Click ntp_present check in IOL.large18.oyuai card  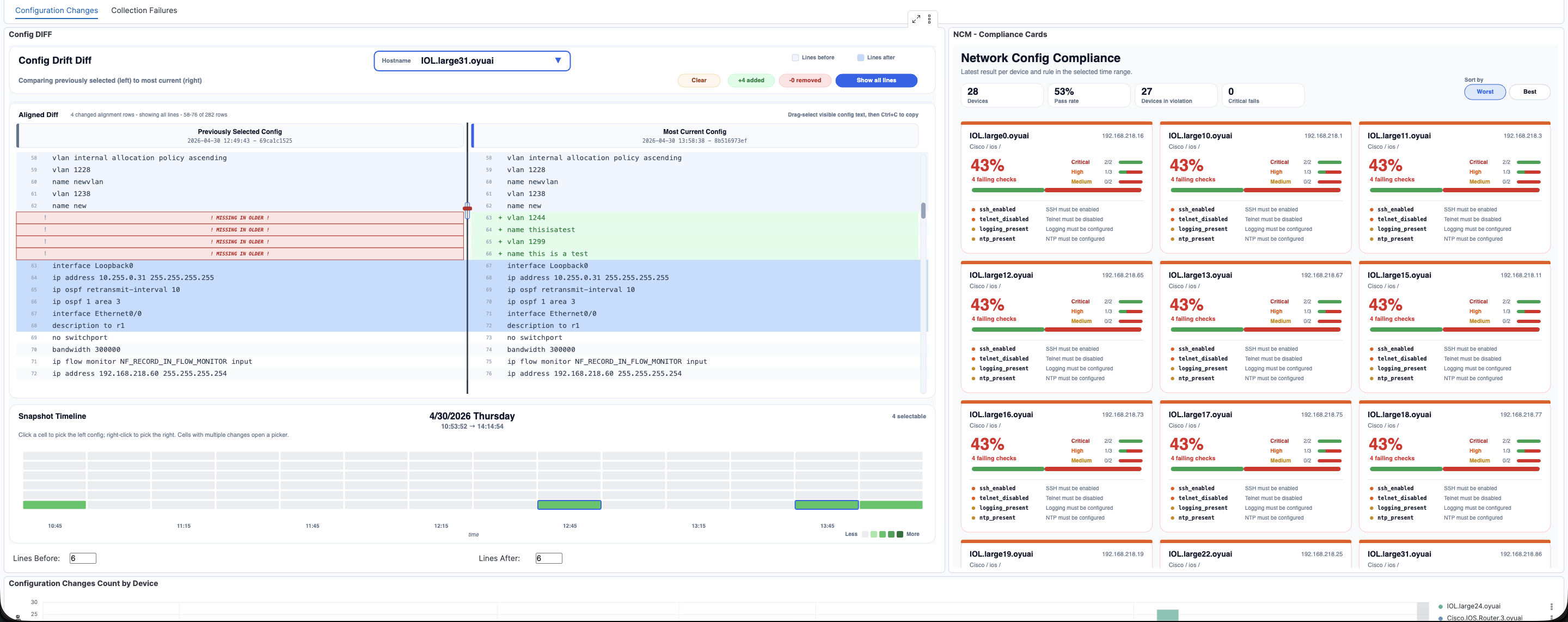tap(1395, 518)
